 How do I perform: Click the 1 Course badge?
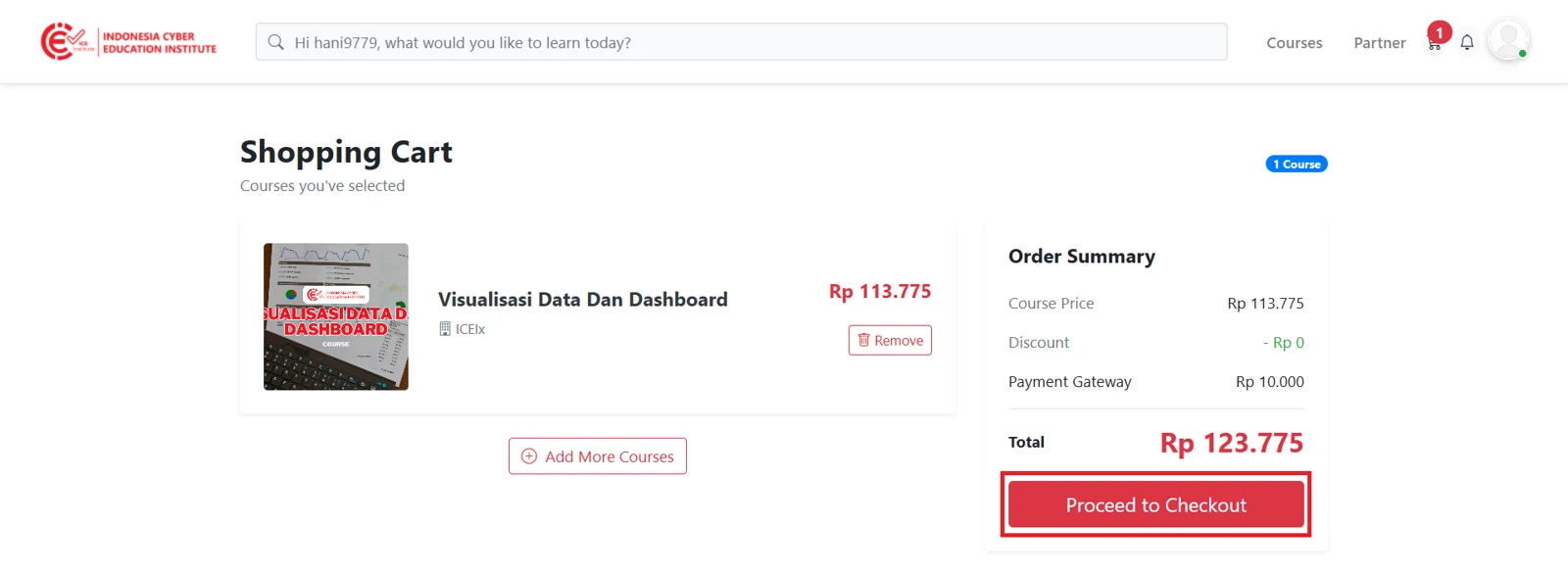[x=1297, y=164]
